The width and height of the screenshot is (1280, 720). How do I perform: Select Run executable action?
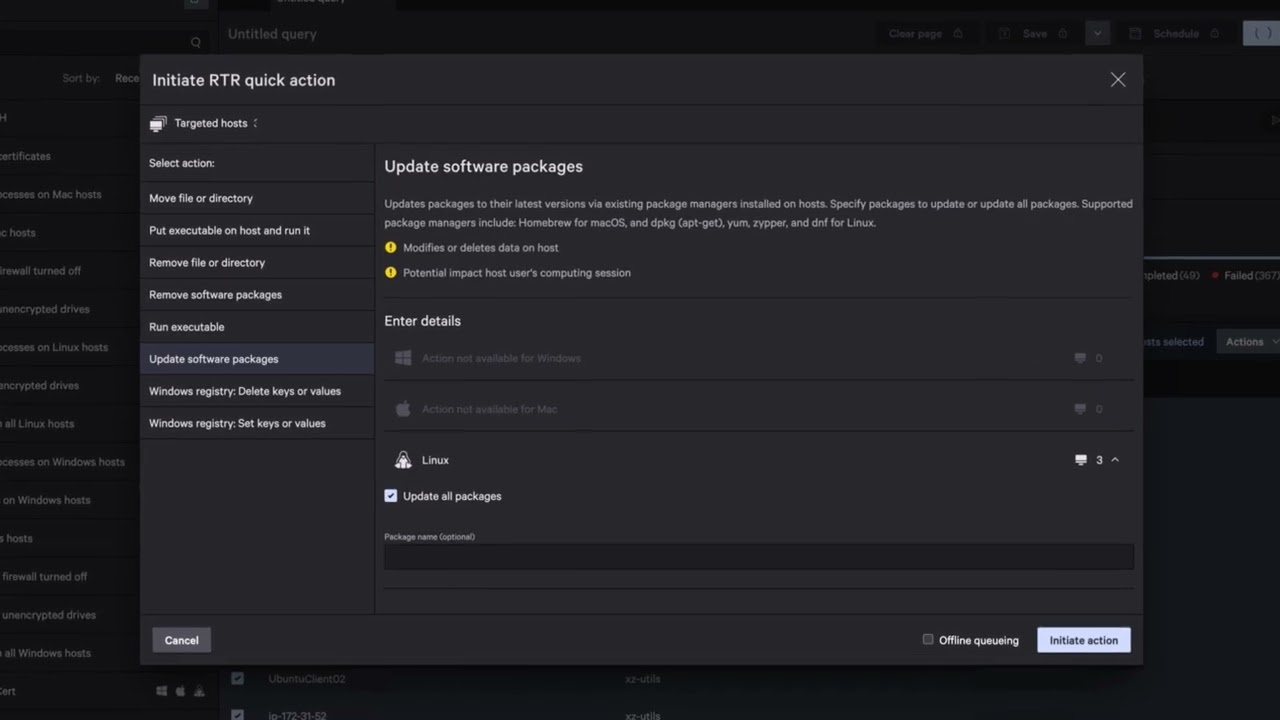coord(257,326)
